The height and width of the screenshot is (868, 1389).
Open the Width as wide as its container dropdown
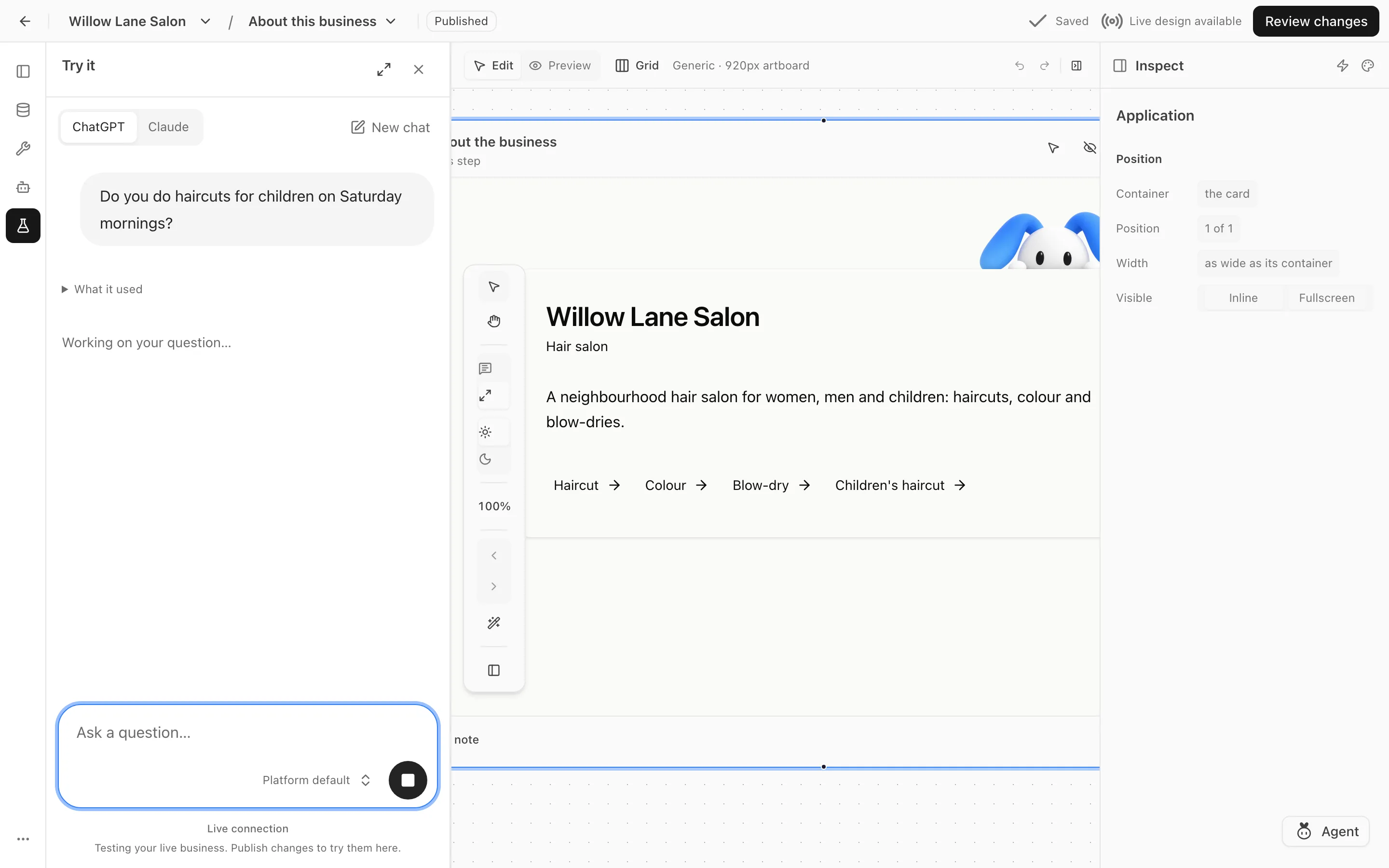click(1268, 263)
